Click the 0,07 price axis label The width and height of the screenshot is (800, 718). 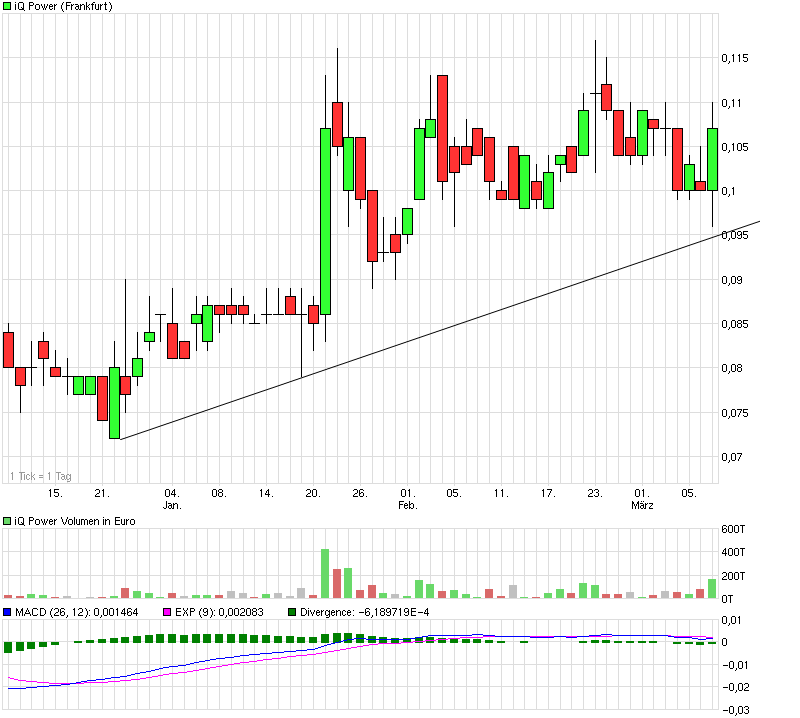pyautogui.click(x=732, y=457)
